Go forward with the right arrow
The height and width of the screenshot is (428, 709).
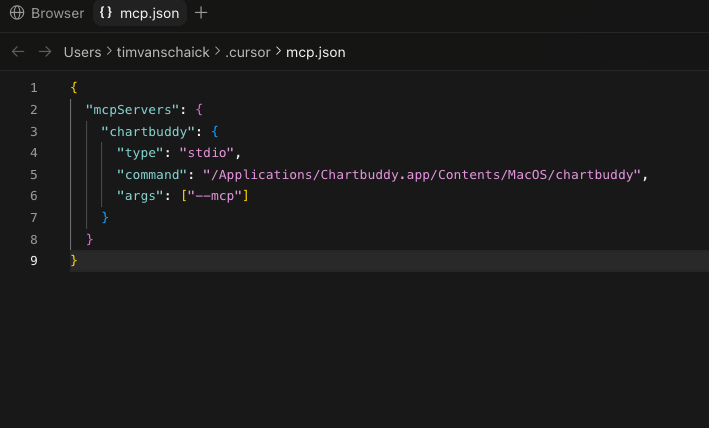click(45, 52)
